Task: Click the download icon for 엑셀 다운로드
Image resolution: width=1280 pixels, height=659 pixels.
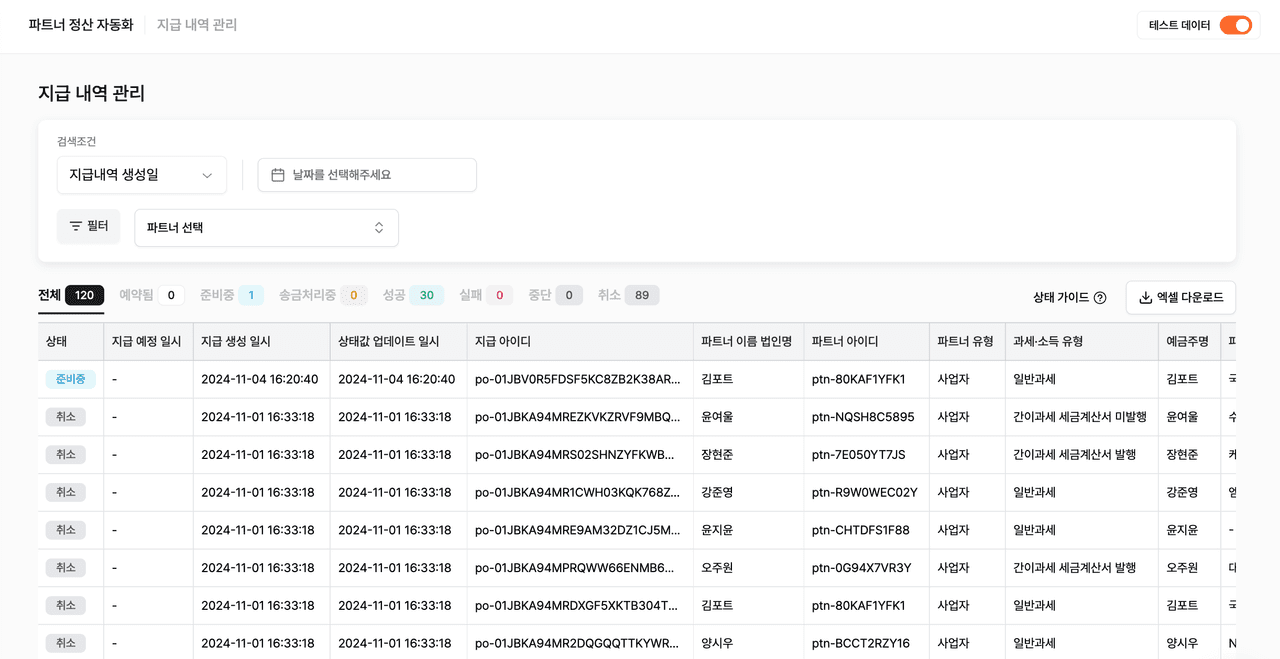Action: pos(1146,298)
